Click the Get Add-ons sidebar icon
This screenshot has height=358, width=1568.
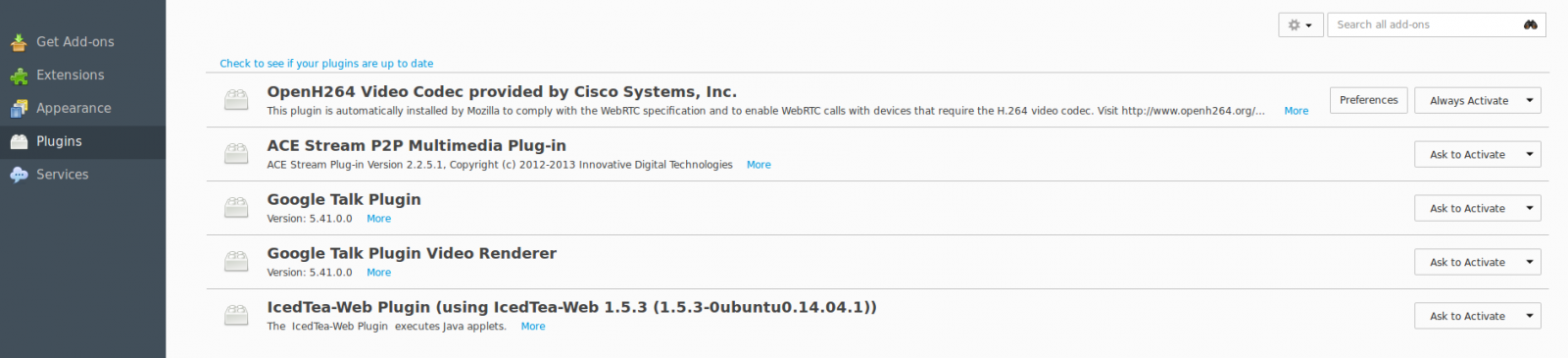click(19, 42)
